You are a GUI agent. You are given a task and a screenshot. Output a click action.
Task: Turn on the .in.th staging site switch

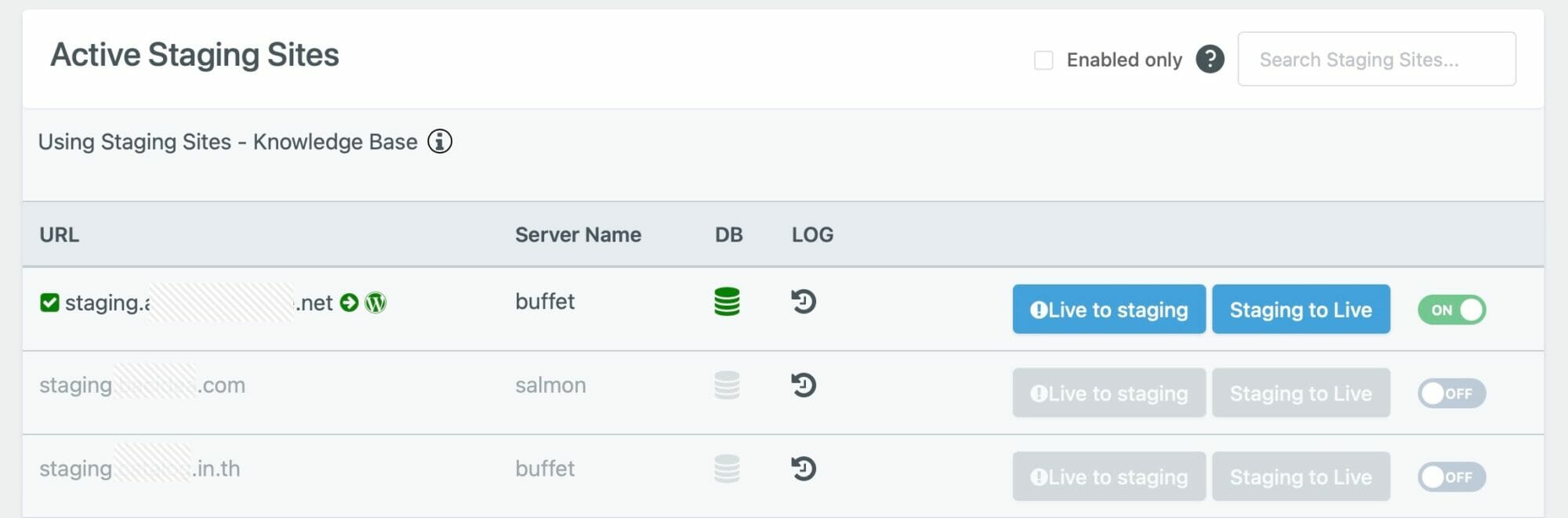(x=1452, y=476)
